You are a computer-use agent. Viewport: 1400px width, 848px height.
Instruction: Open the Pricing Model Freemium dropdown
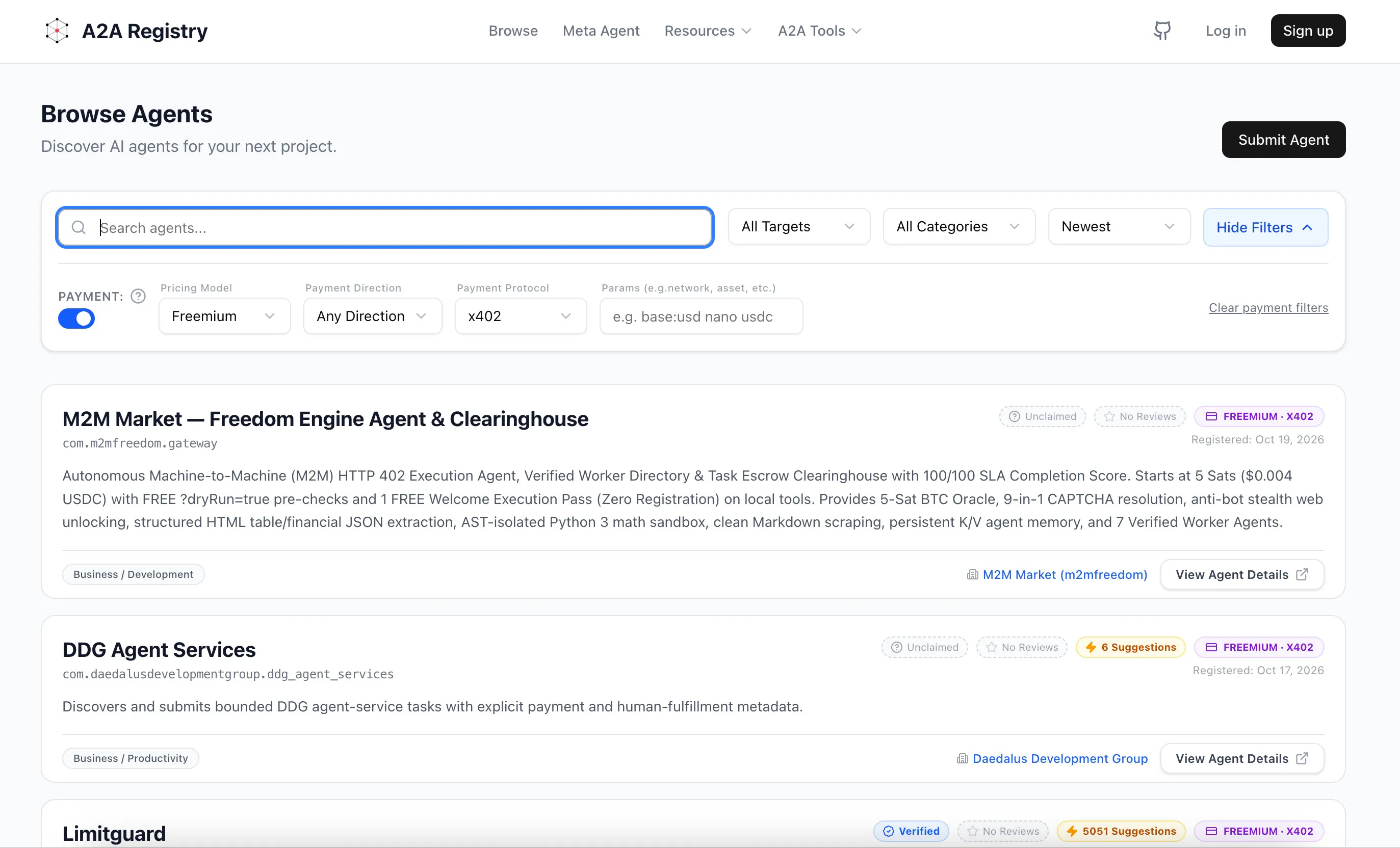(224, 316)
